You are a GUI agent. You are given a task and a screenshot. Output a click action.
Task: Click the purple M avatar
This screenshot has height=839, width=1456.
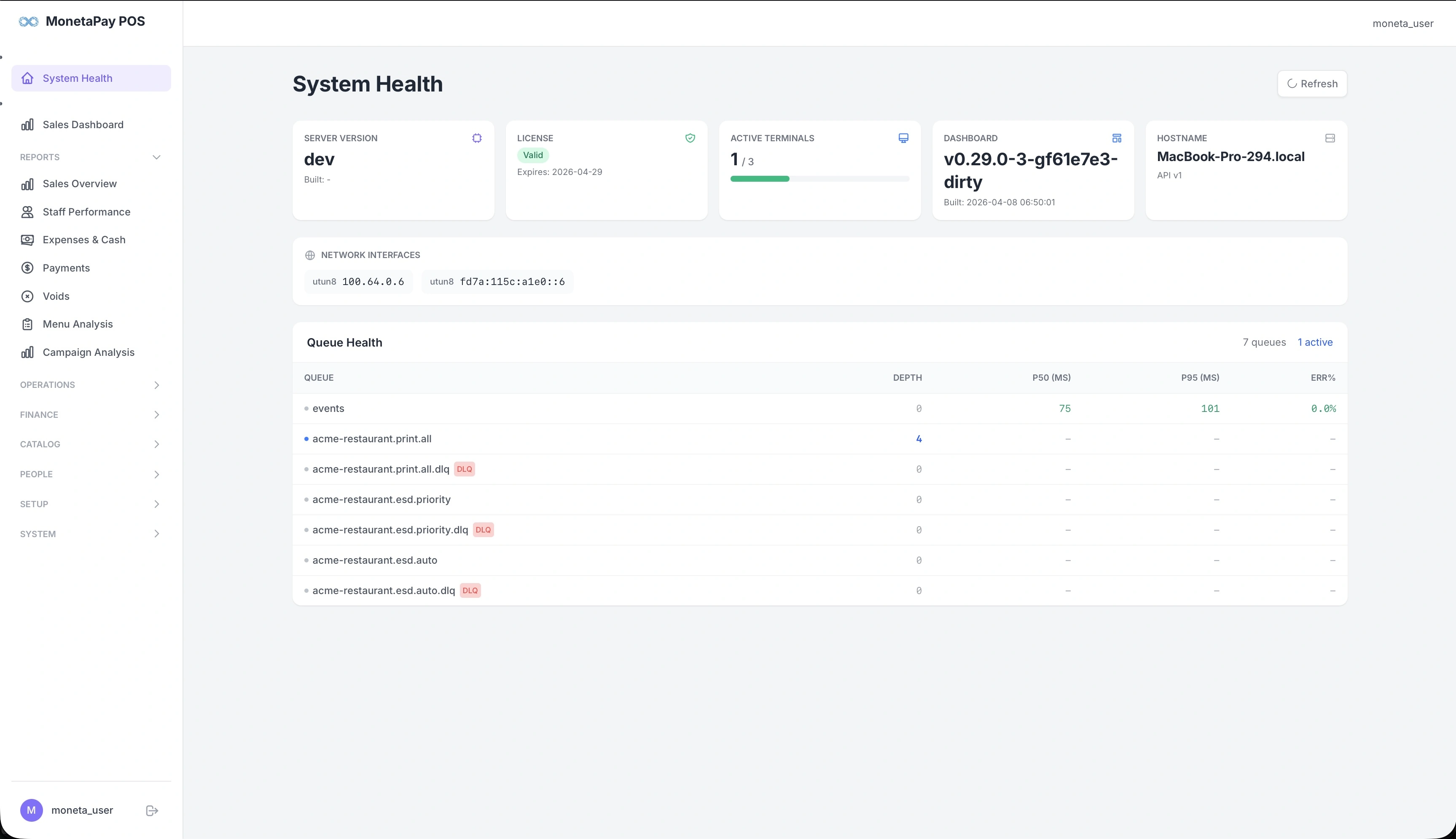pyautogui.click(x=32, y=810)
